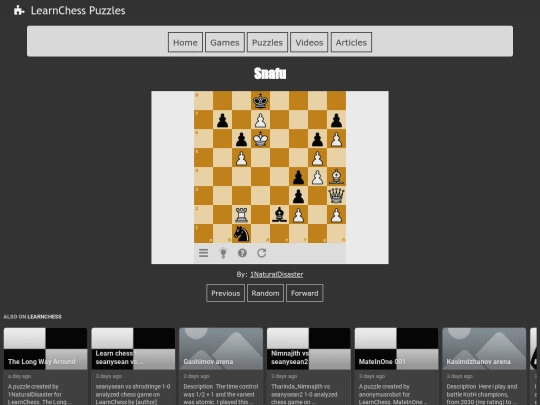Select the white king on d6
The image size is (540, 405).
[x=260, y=138]
